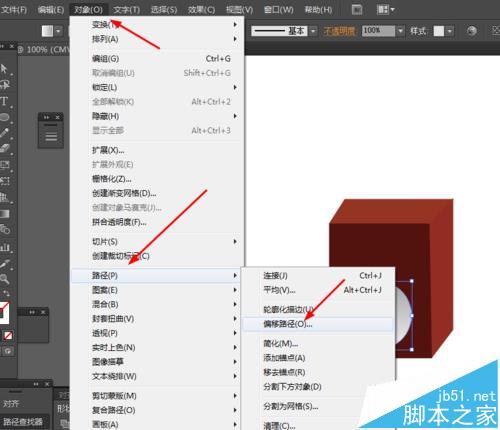The height and width of the screenshot is (430, 500).
Task: Close the small floating panel with lines icon
Action: 58,117
